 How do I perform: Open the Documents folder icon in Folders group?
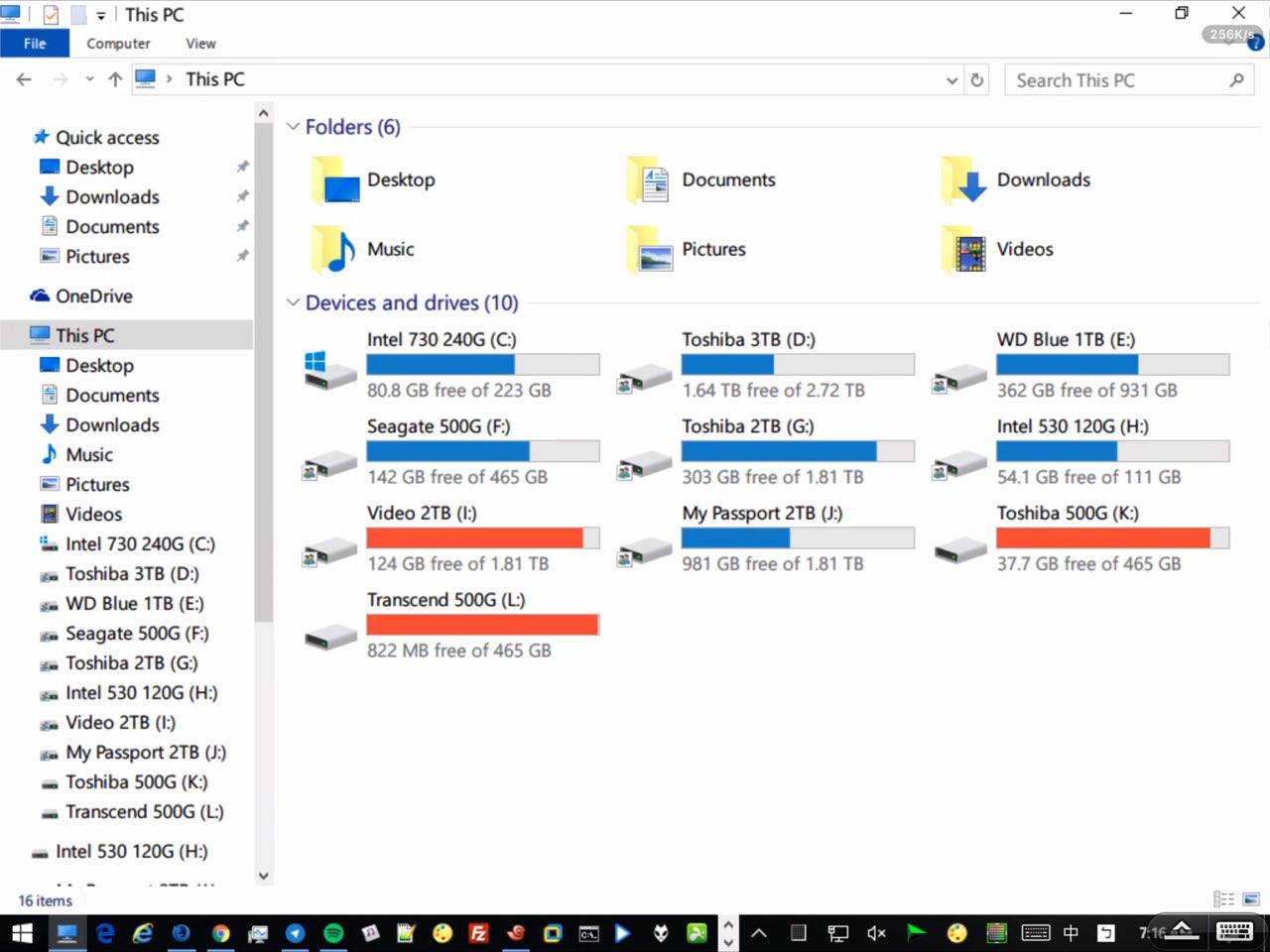649,180
